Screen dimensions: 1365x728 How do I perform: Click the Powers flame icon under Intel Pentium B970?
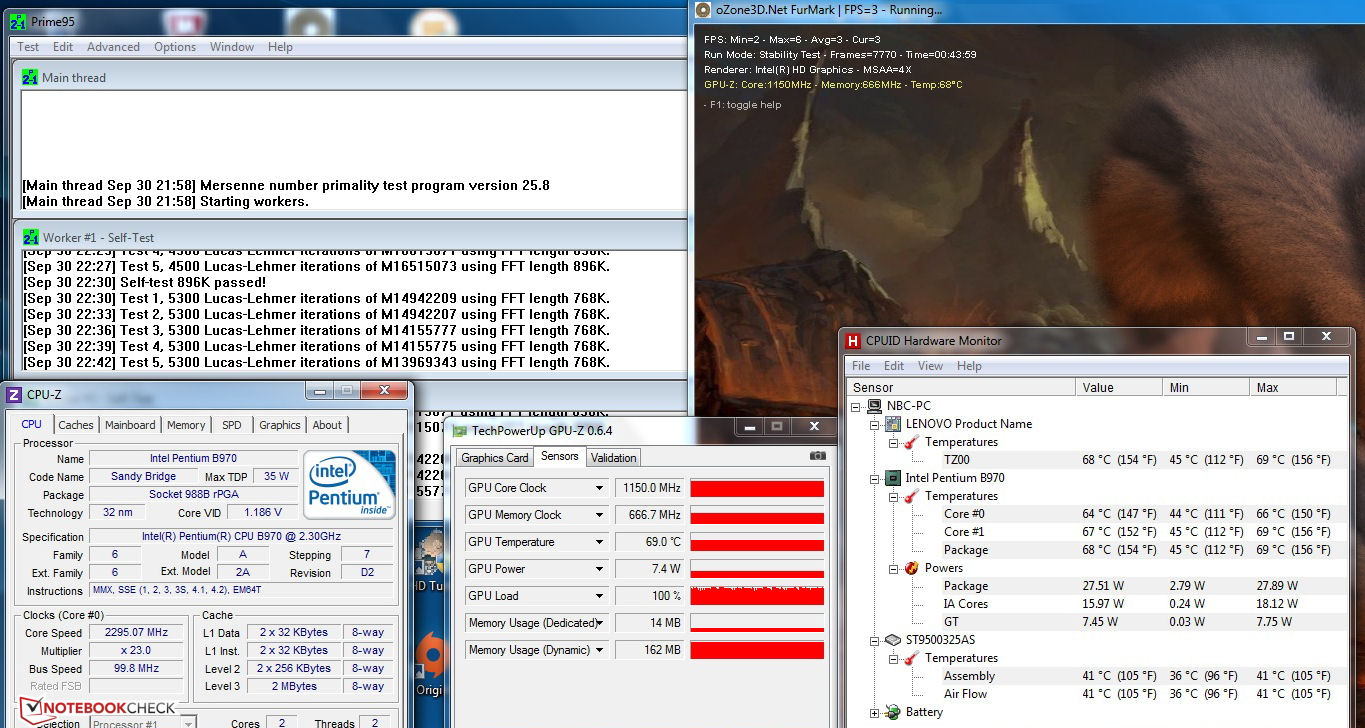click(x=912, y=568)
